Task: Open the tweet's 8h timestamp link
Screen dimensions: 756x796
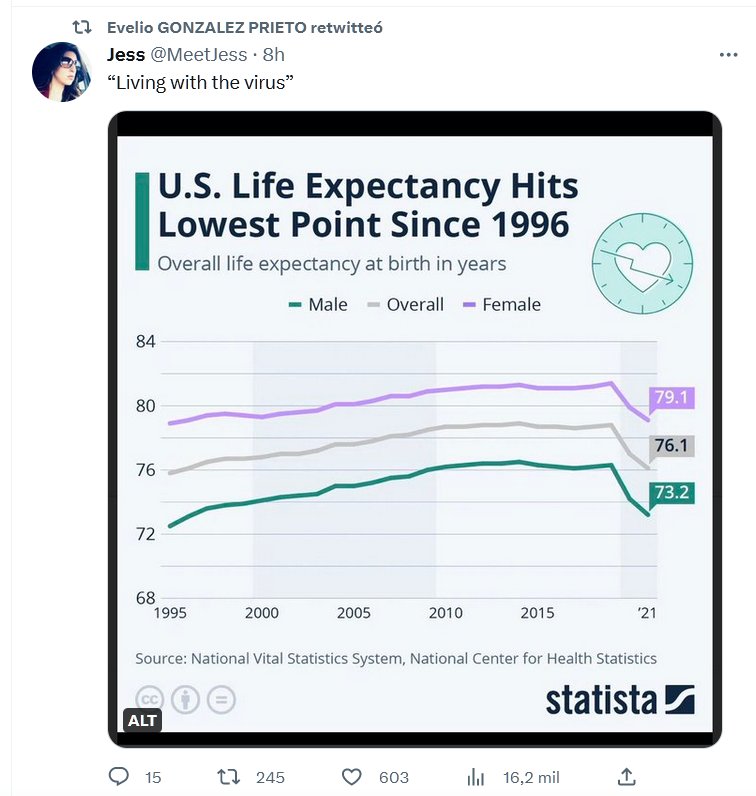Action: click(x=273, y=54)
